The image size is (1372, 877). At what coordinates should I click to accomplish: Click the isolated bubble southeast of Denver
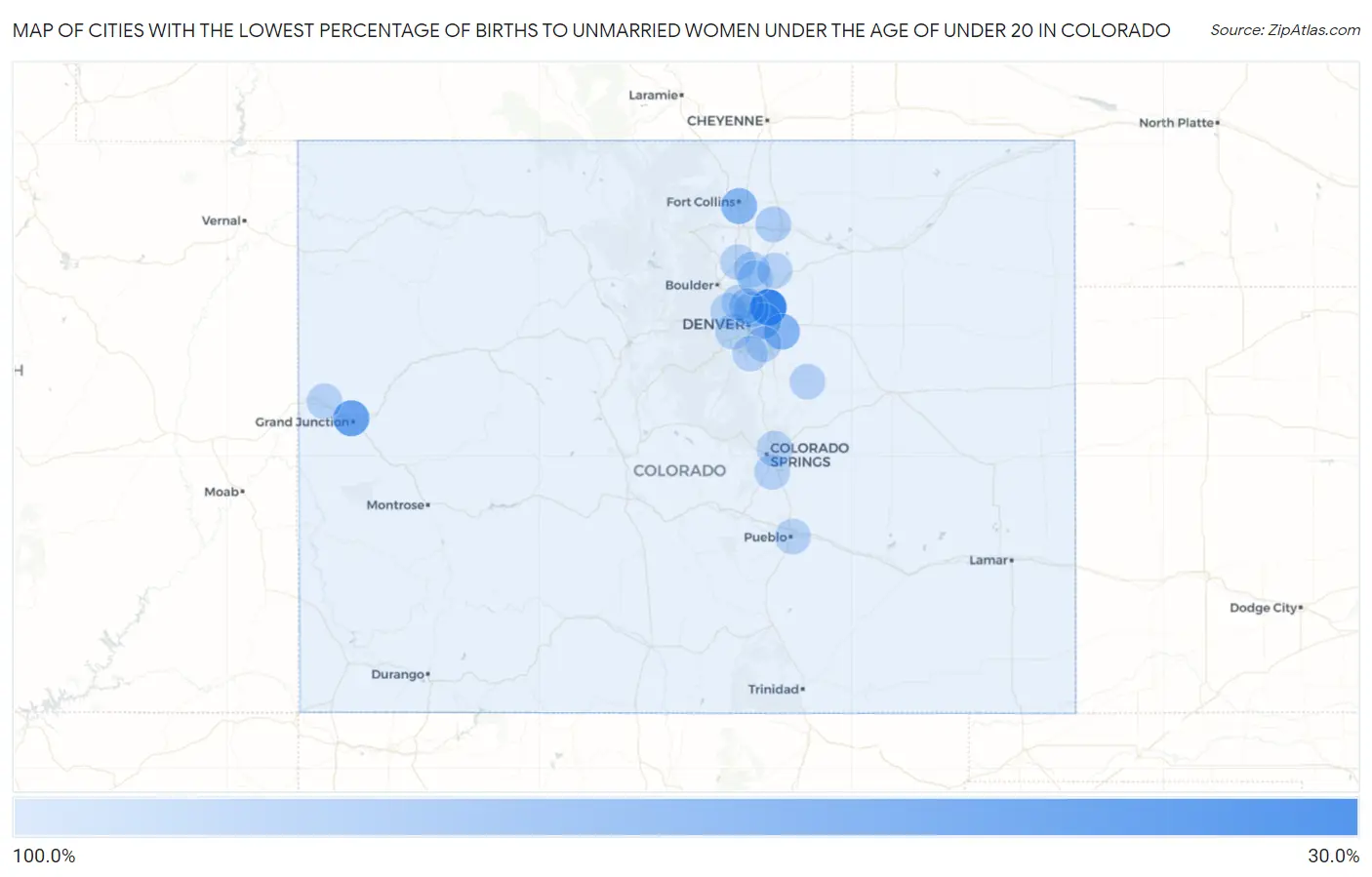[807, 381]
